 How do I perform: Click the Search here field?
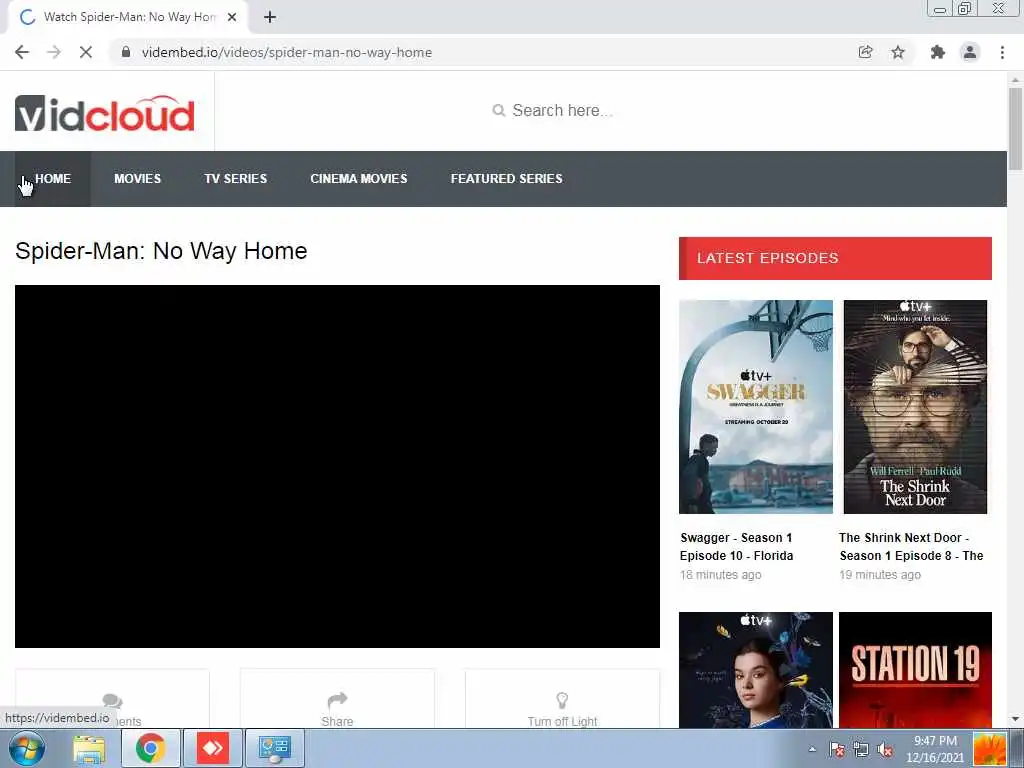(562, 110)
